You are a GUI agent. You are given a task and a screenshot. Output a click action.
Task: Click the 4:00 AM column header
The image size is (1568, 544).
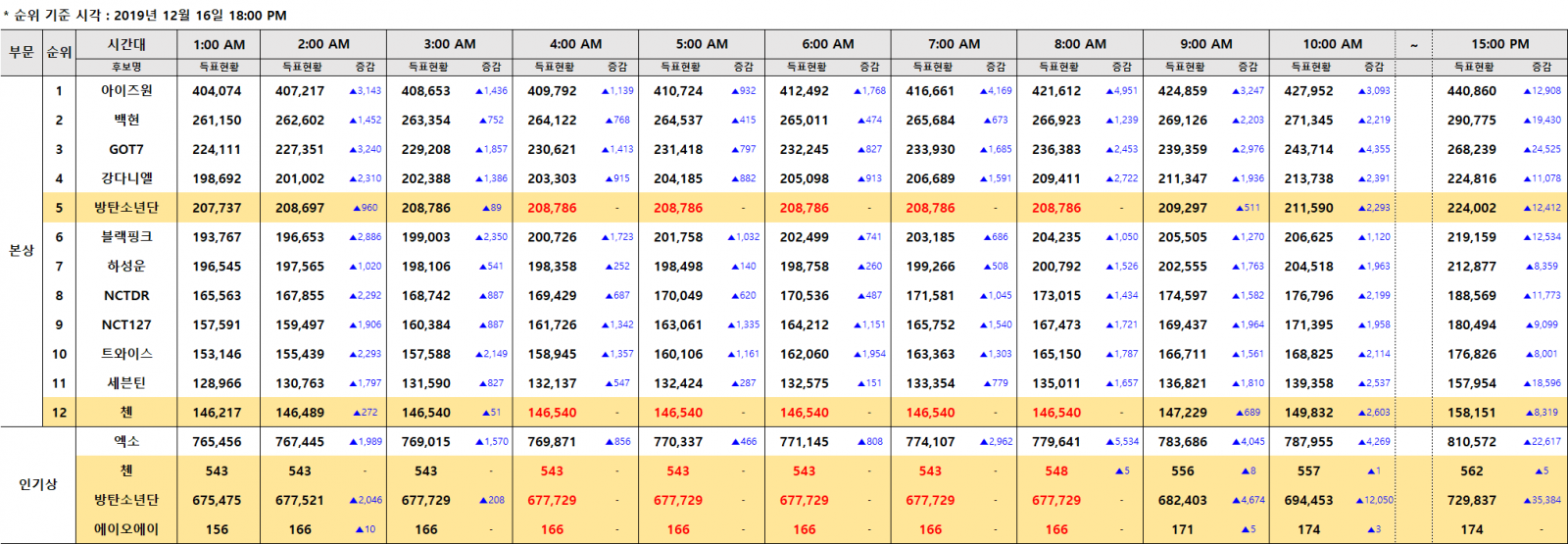pos(575,44)
